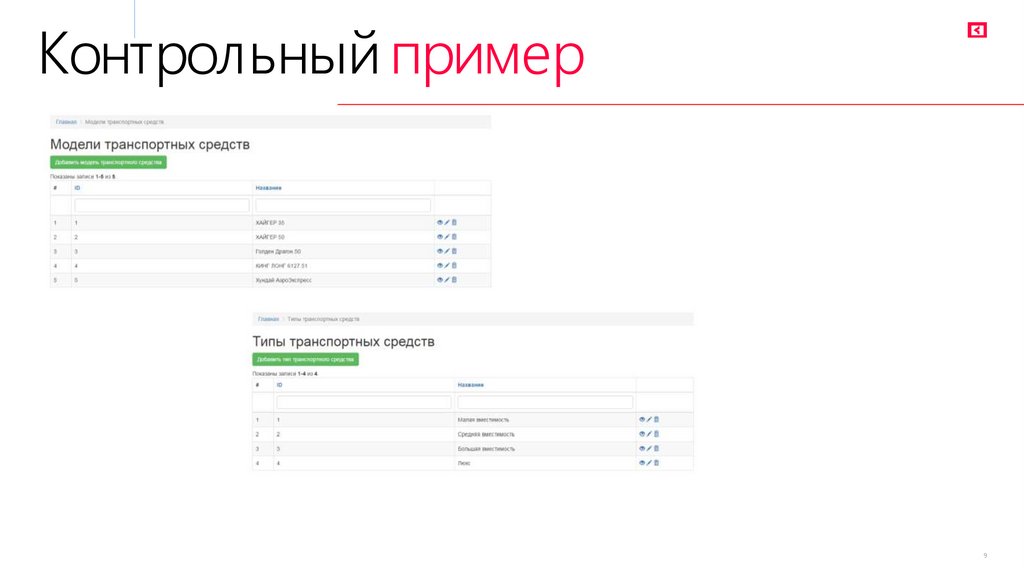Sort types table by Название column
Viewport: 1024px width, 574px height.
[471, 385]
